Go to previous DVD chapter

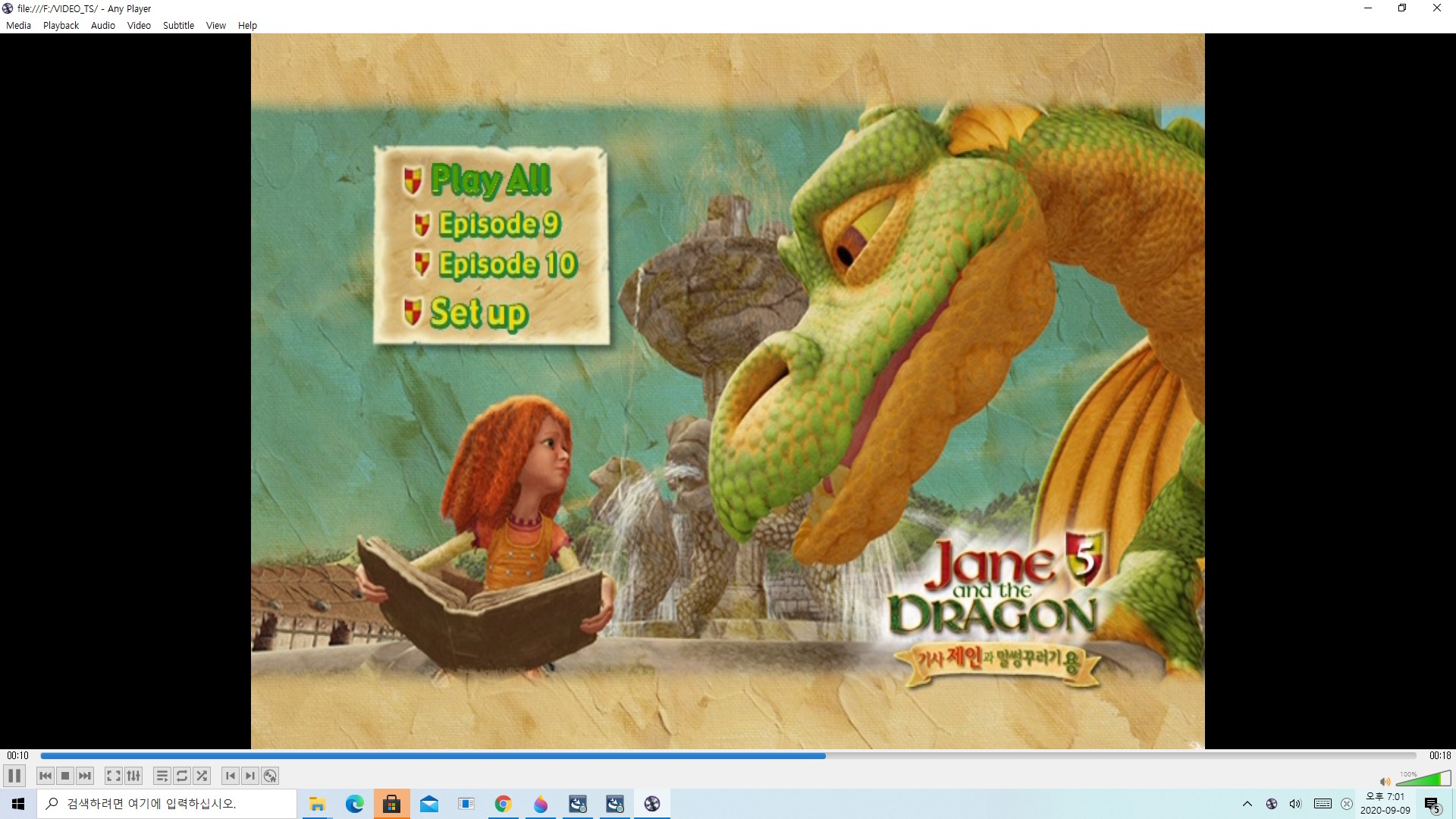pos(230,776)
